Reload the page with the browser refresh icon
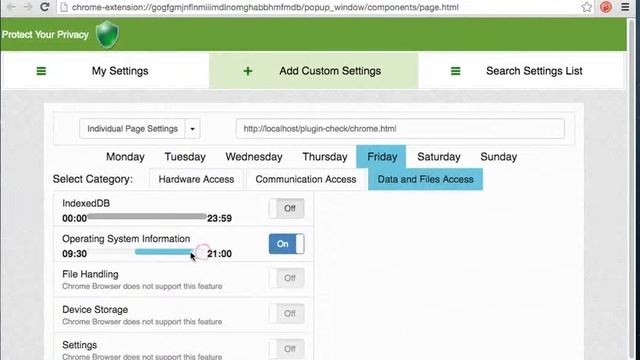Image resolution: width=640 pixels, height=360 pixels. point(44,7)
